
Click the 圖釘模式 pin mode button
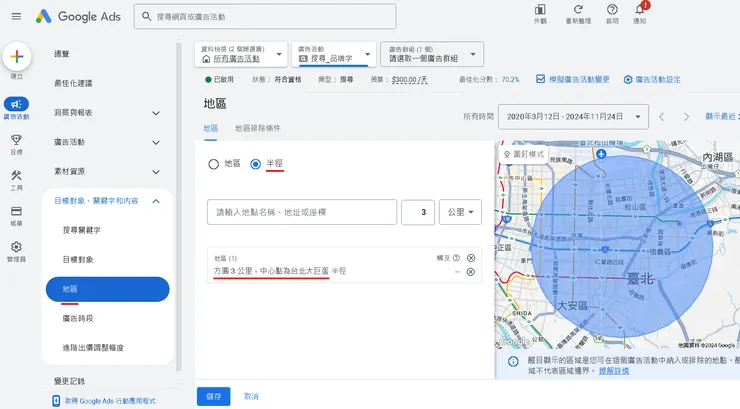[x=524, y=154]
